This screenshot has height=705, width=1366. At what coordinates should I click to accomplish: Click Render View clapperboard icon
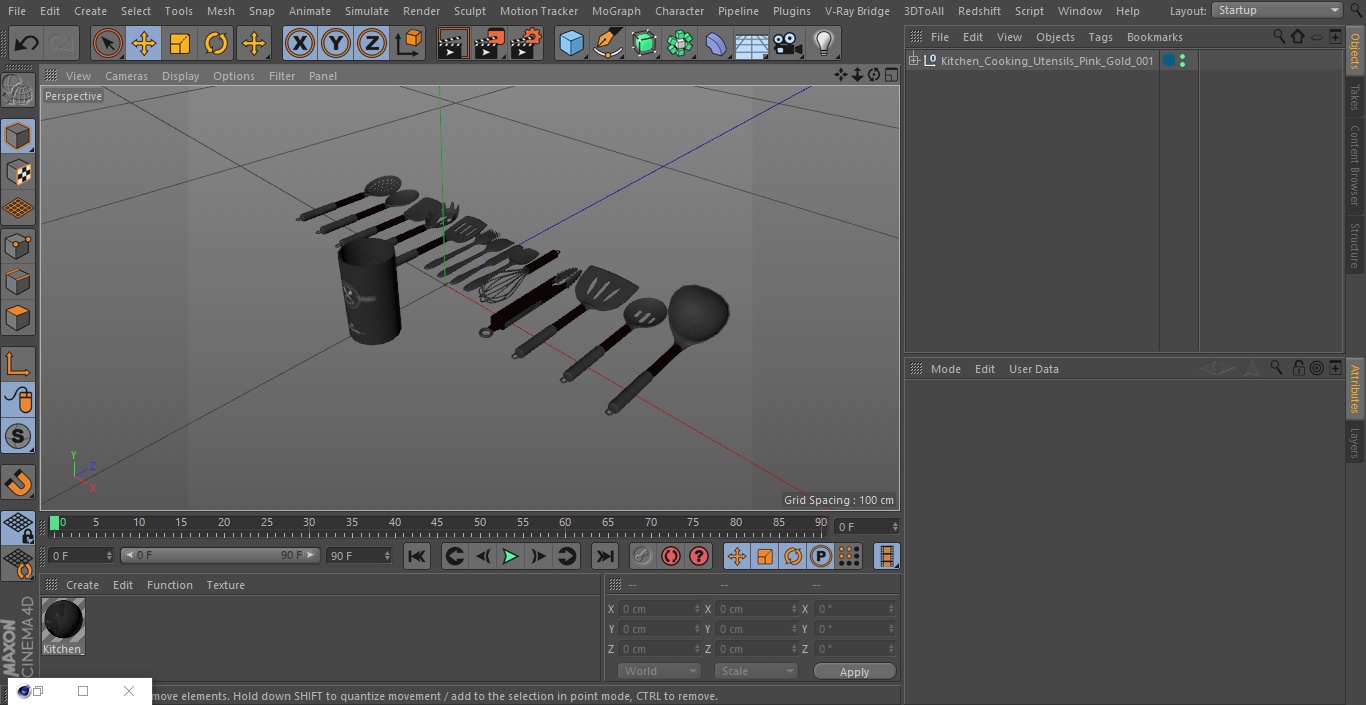453,43
